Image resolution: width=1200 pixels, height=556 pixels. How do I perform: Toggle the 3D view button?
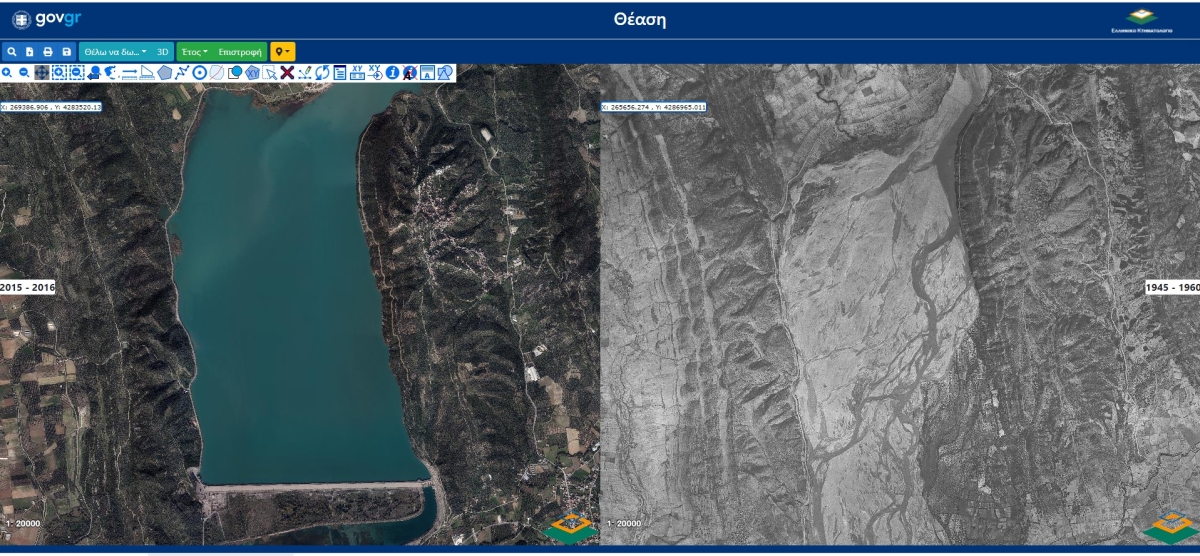163,51
